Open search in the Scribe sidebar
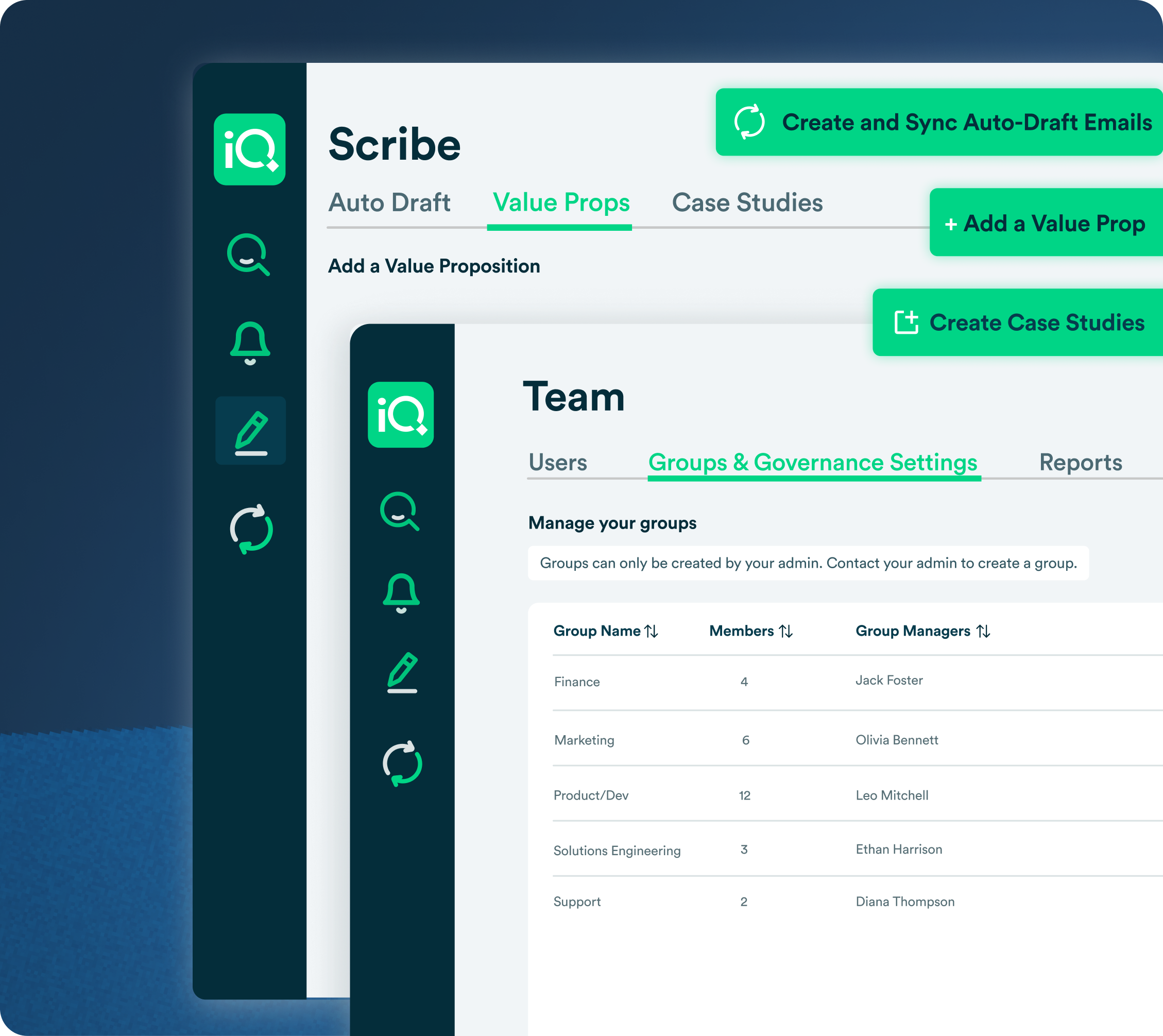Image resolution: width=1163 pixels, height=1036 pixels. tap(248, 254)
